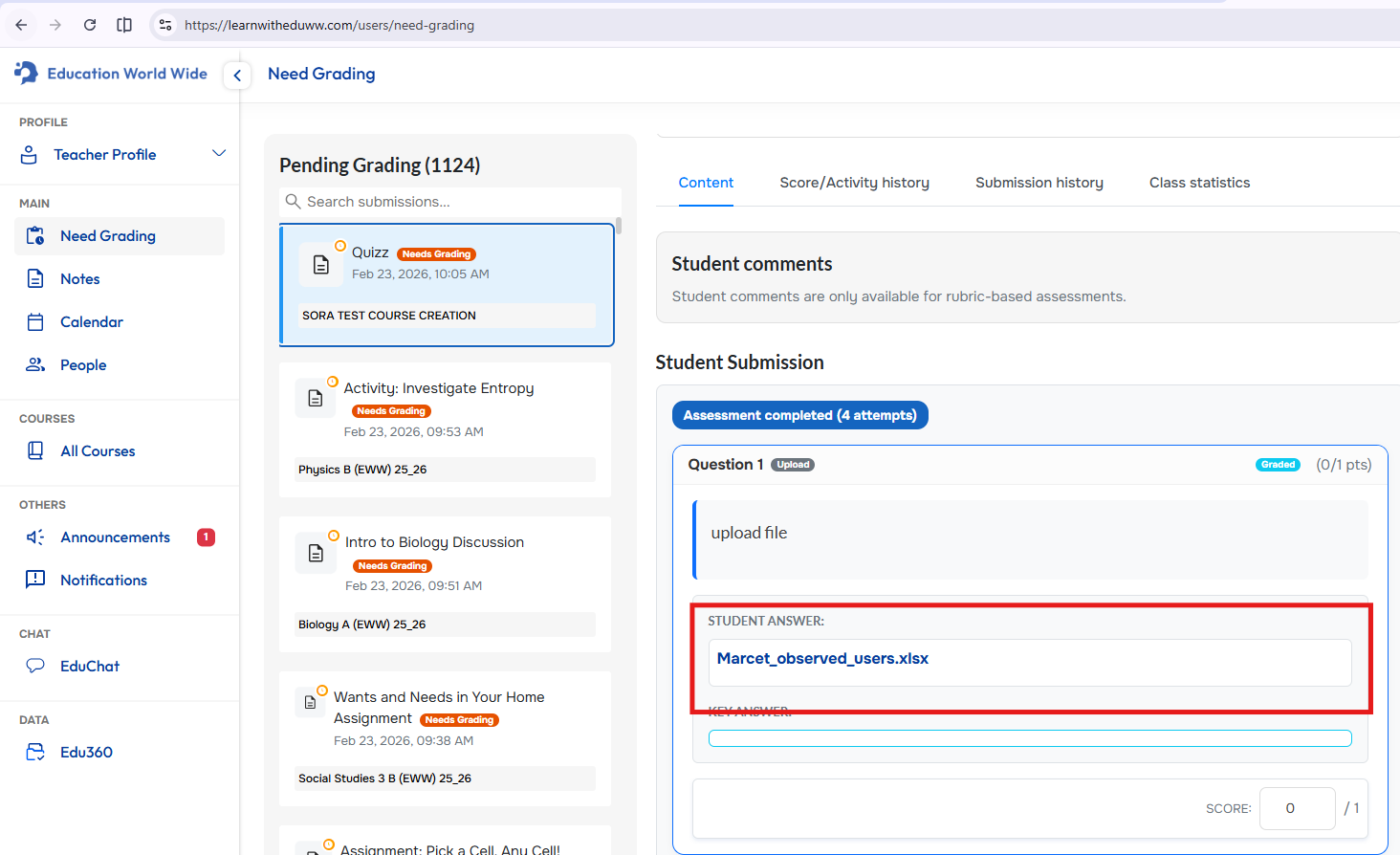The image size is (1400, 855).
Task: Click the (0/1 pts) score text
Action: point(1344,464)
